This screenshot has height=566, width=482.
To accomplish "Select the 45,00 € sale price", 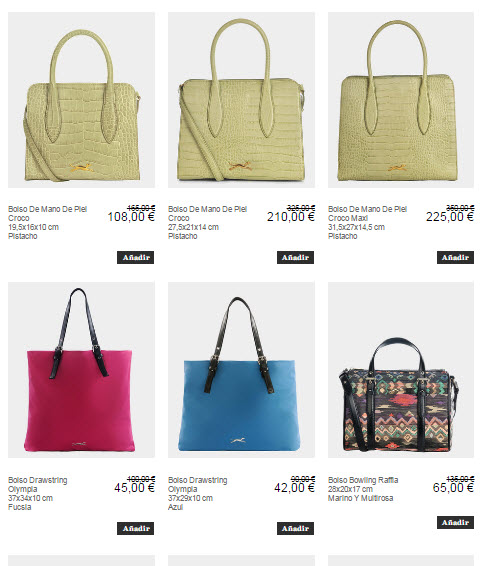I will [134, 488].
